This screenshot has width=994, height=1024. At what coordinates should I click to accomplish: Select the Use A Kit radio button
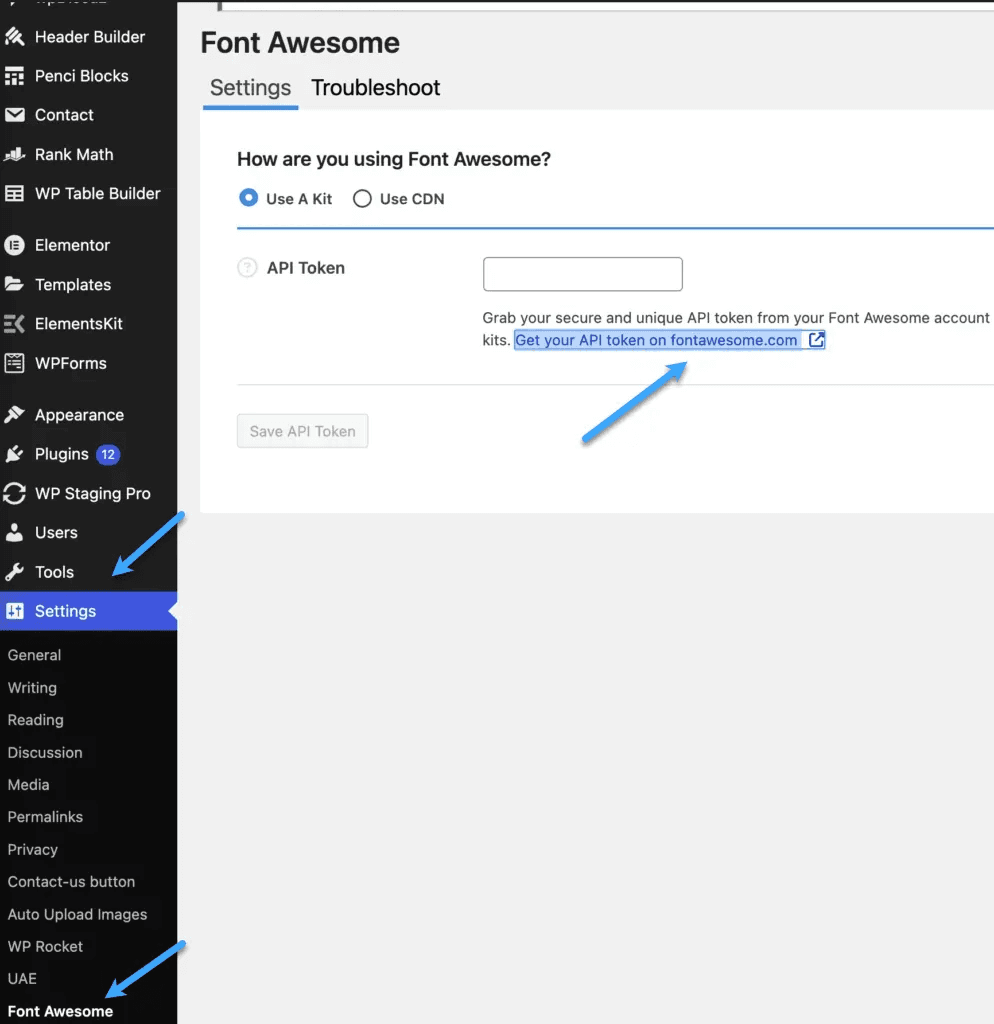248,198
